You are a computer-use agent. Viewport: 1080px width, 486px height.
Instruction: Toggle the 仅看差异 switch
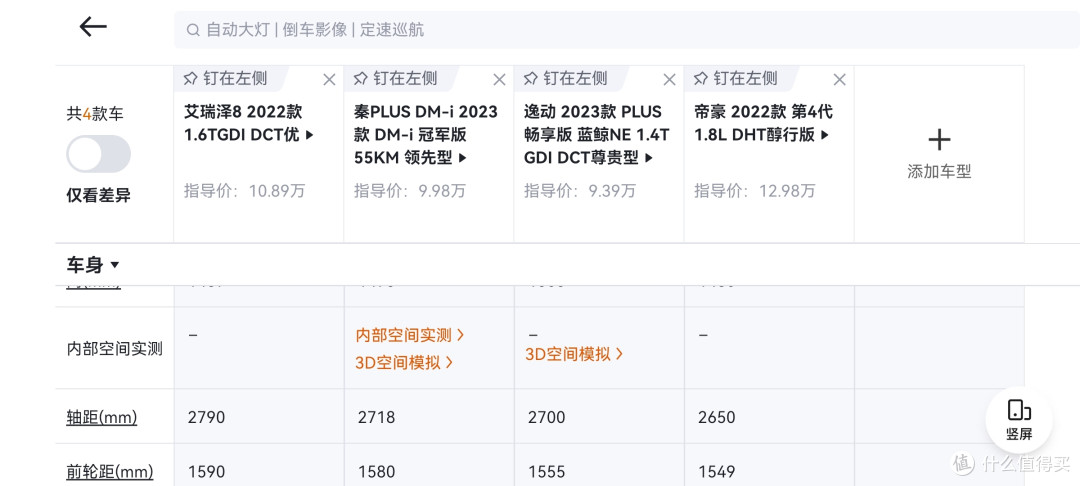coord(98,154)
